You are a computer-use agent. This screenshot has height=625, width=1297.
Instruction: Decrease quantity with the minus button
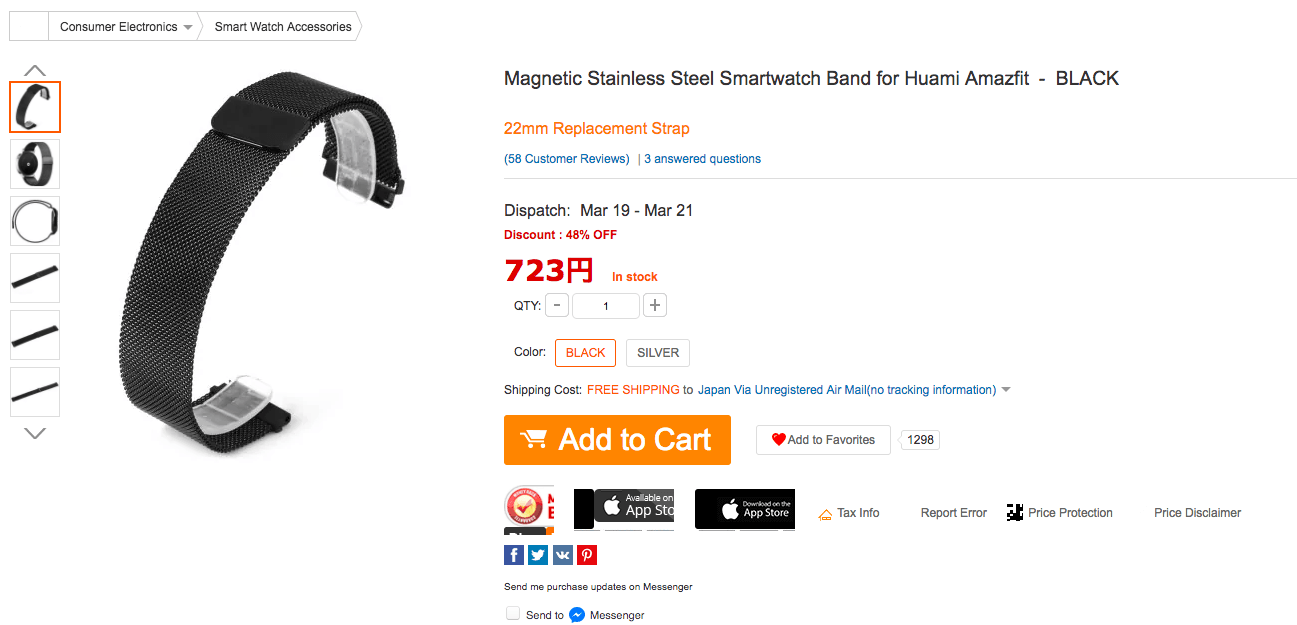click(x=557, y=306)
